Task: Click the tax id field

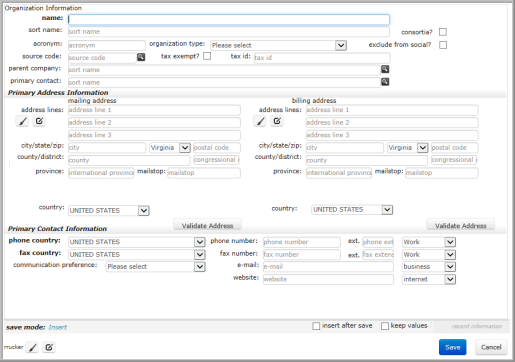Action: 322,58
